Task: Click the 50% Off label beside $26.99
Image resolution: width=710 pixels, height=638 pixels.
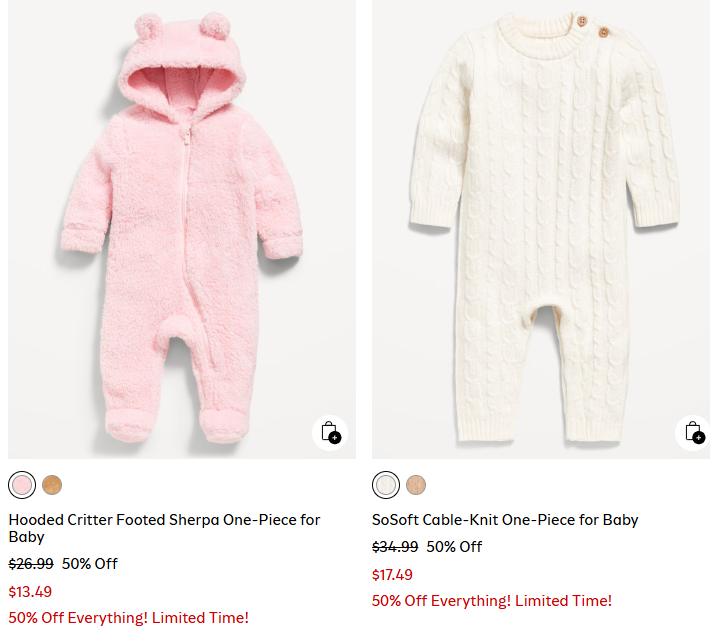Action: pyautogui.click(x=90, y=564)
